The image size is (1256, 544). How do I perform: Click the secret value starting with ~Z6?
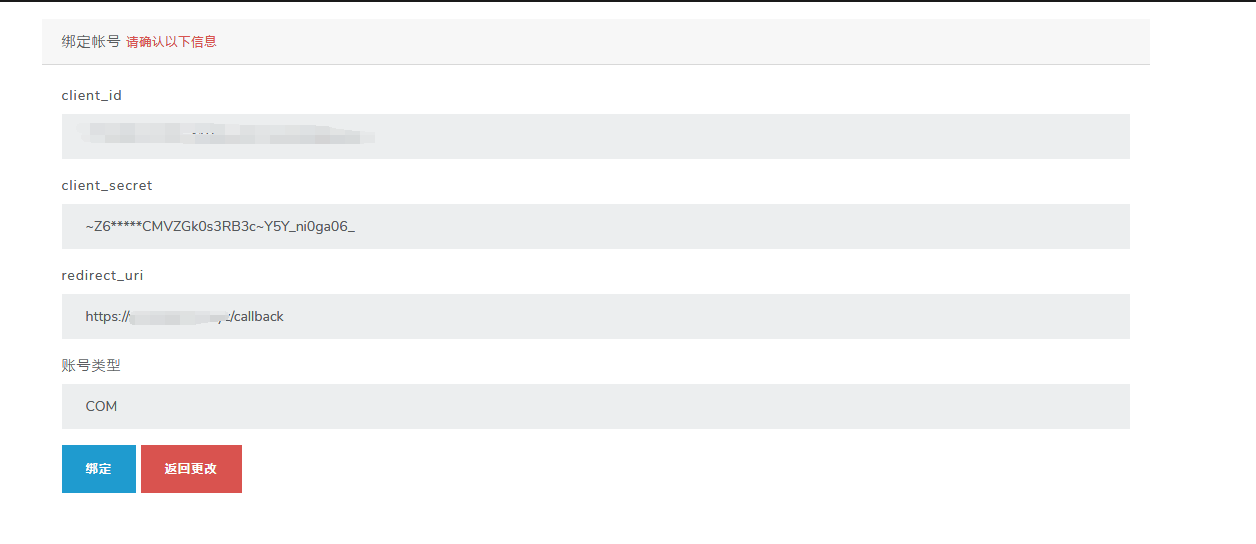click(x=220, y=227)
